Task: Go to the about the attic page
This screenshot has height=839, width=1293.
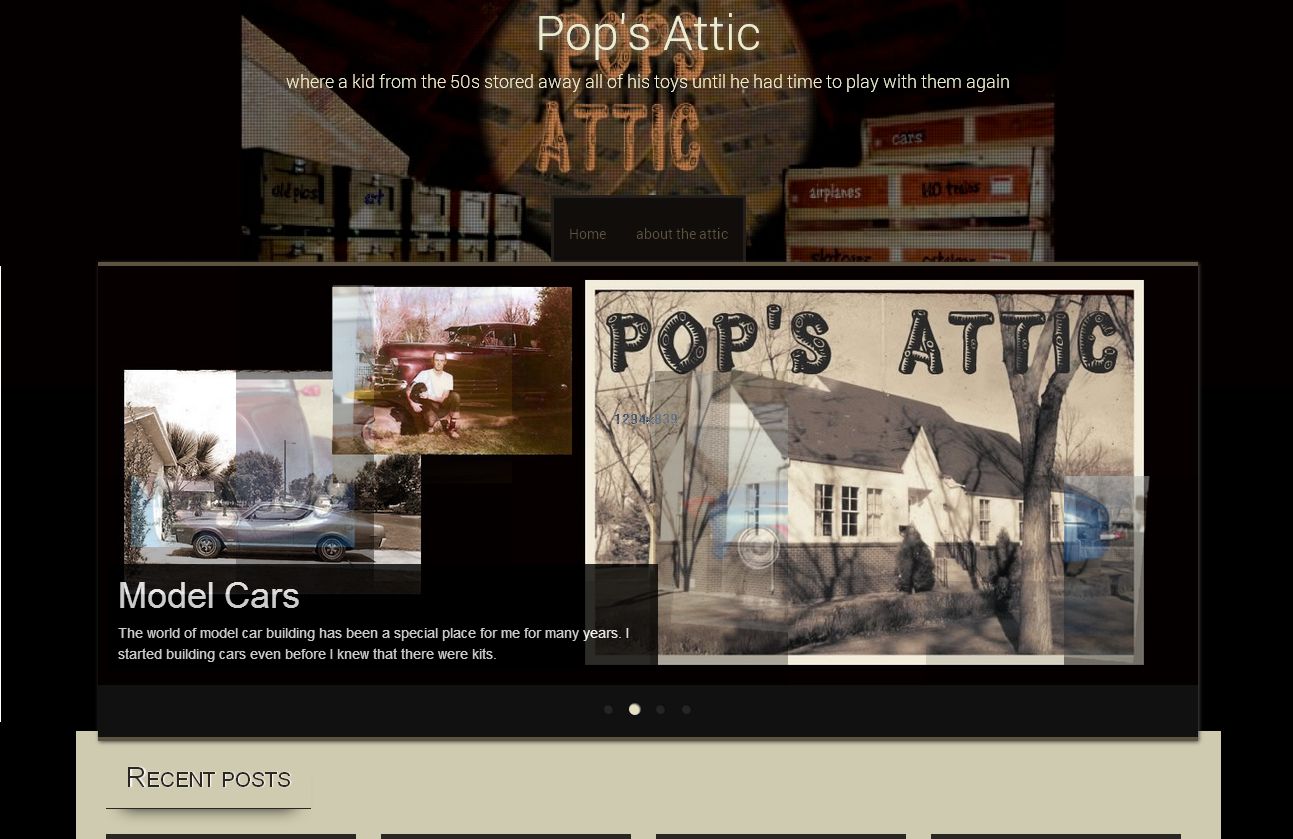Action: point(681,234)
